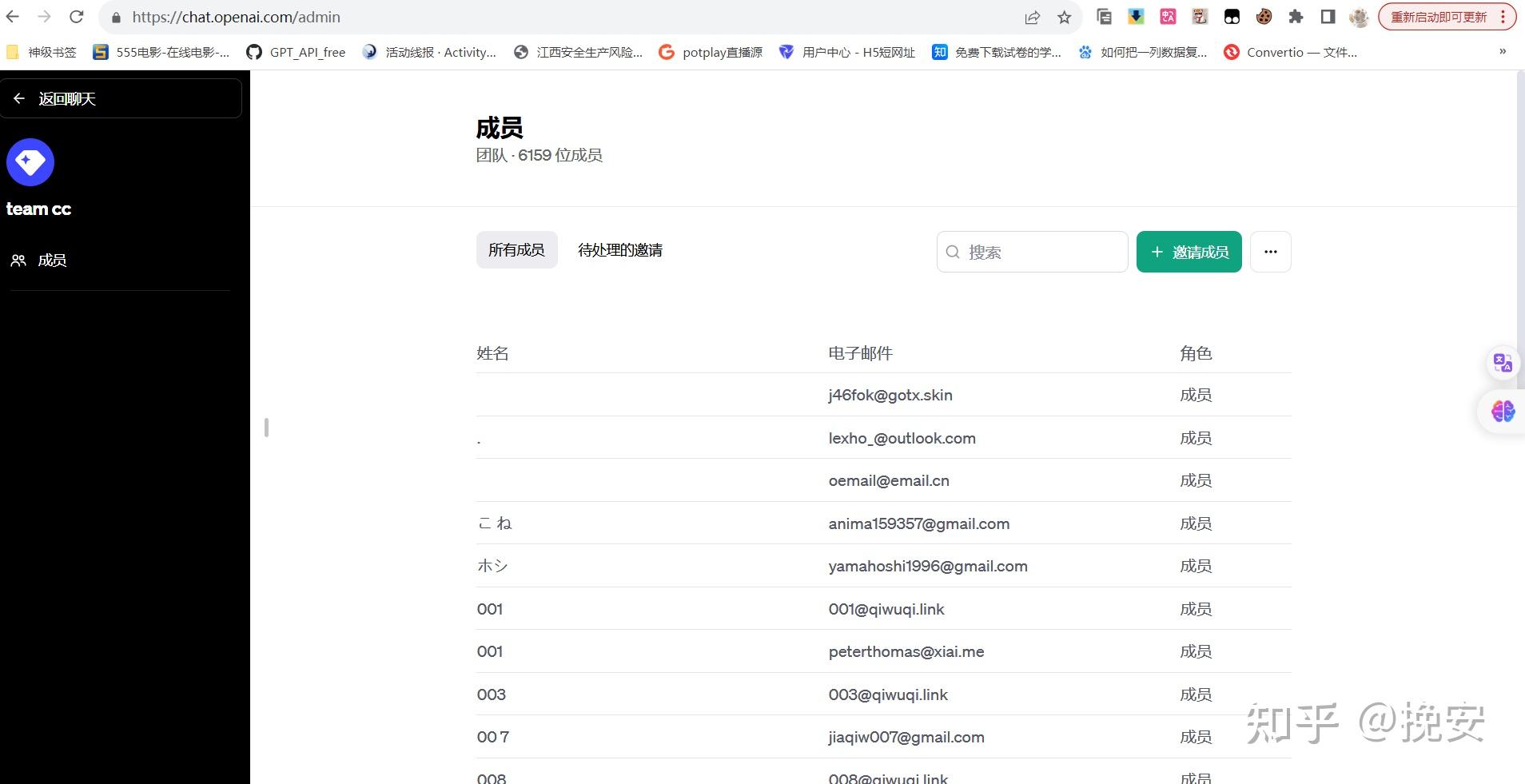Open the cookie manager extension icon
Screen dimensions: 1525x784
pyautogui.click(x=1264, y=16)
